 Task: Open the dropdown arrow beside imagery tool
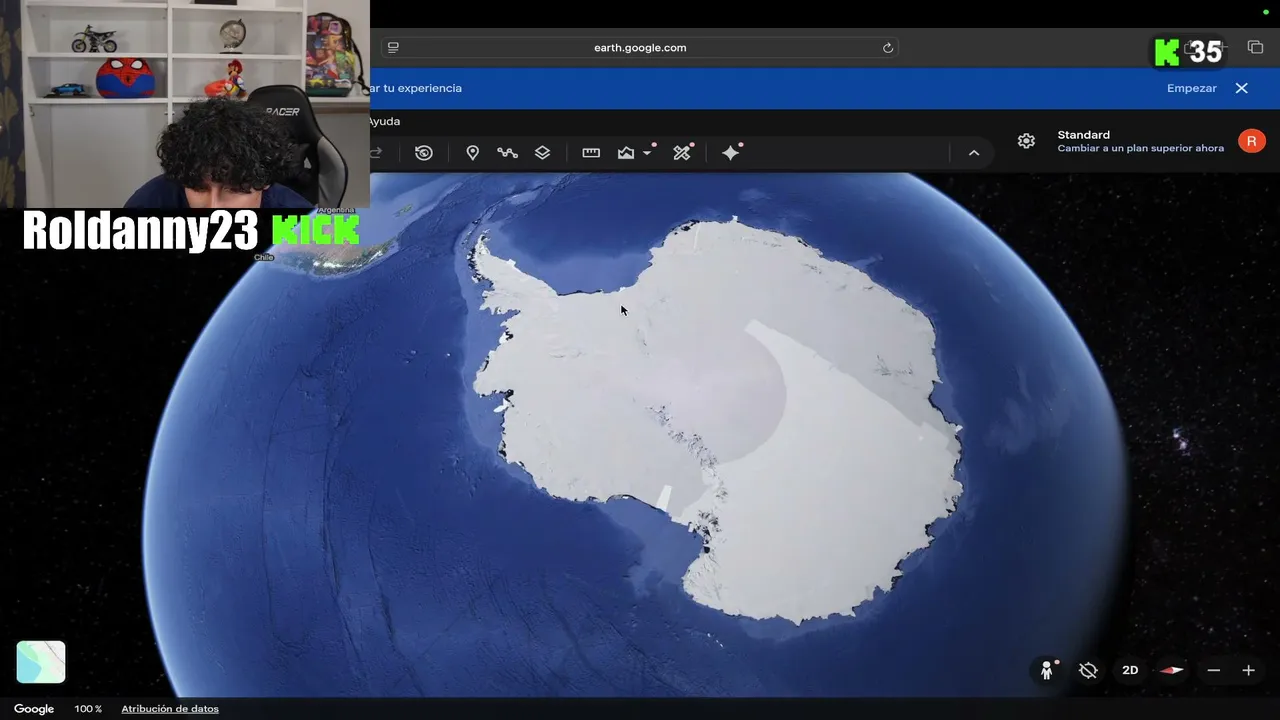click(648, 153)
